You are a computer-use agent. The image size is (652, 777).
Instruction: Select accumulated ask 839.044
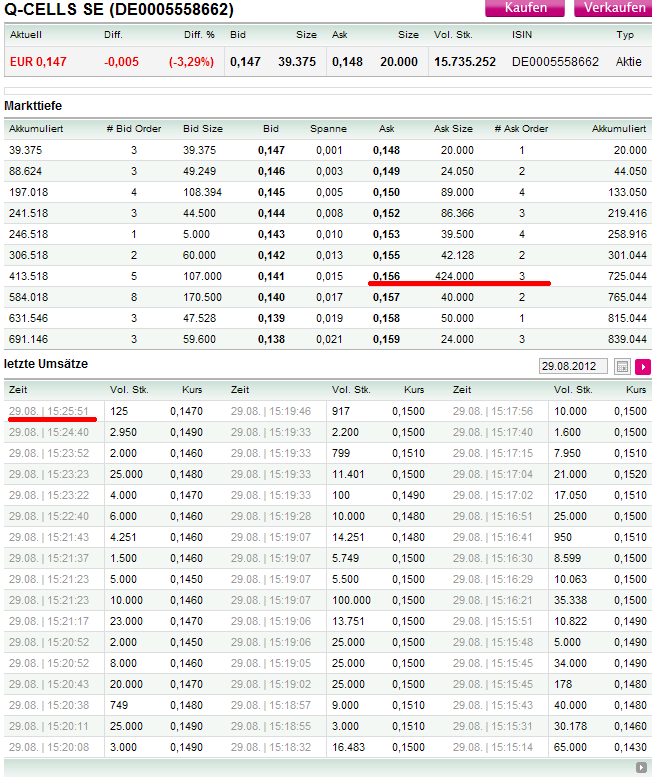click(x=627, y=339)
